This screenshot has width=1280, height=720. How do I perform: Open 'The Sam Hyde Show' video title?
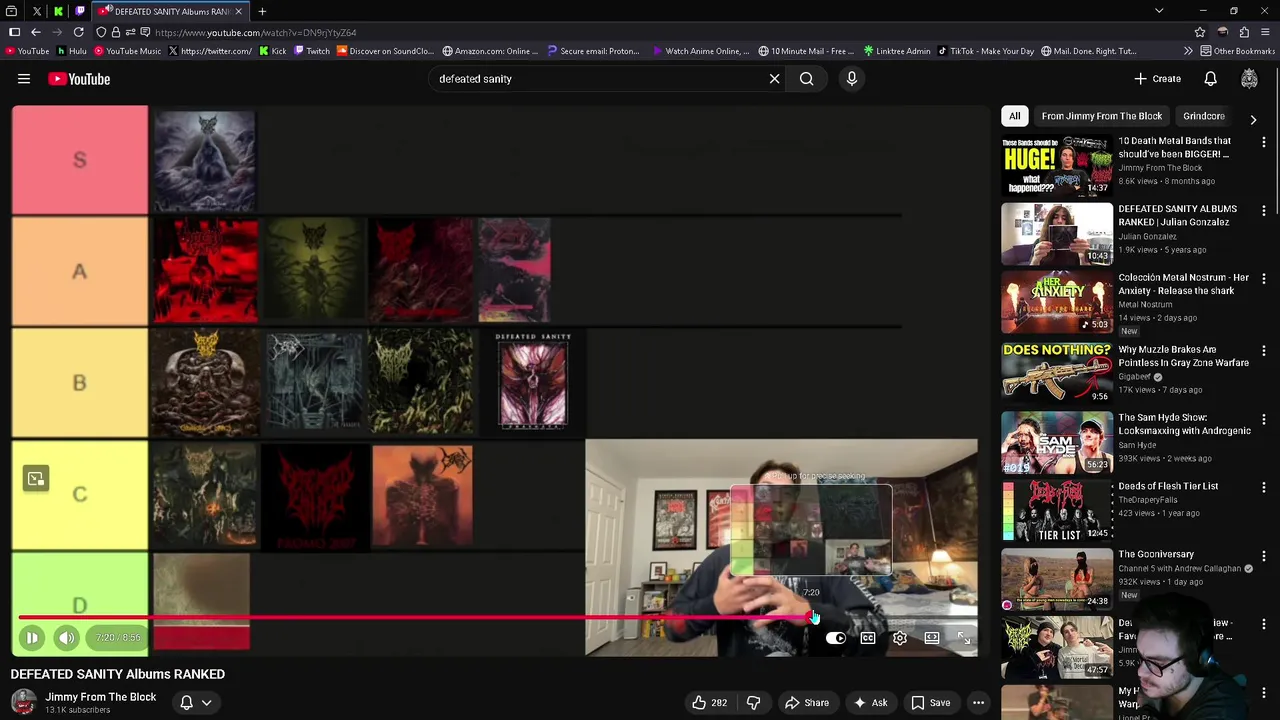pos(1184,424)
